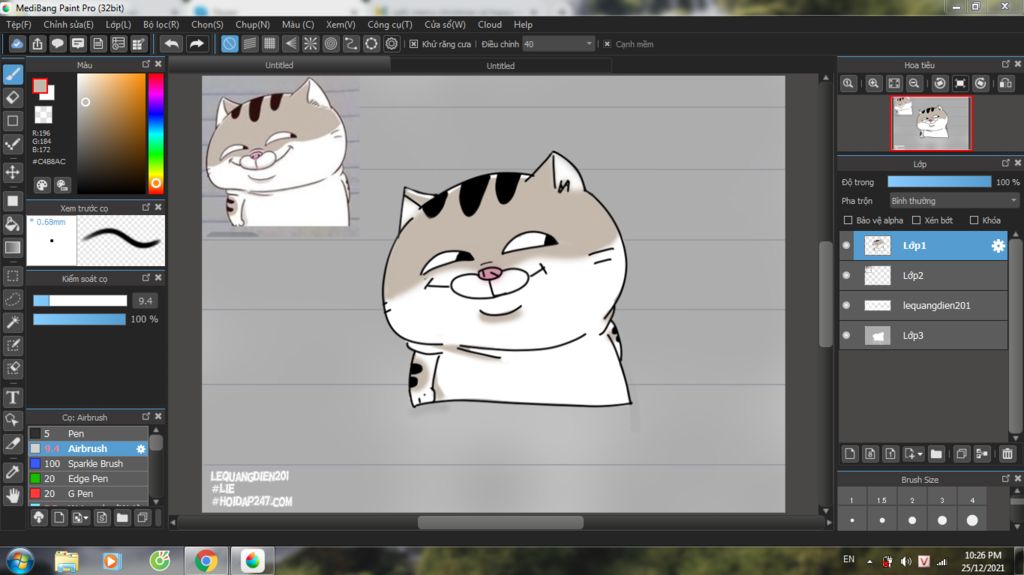The width and height of the screenshot is (1024, 575).
Task: Pop out the Màu color panel
Action: pyautogui.click(x=146, y=64)
